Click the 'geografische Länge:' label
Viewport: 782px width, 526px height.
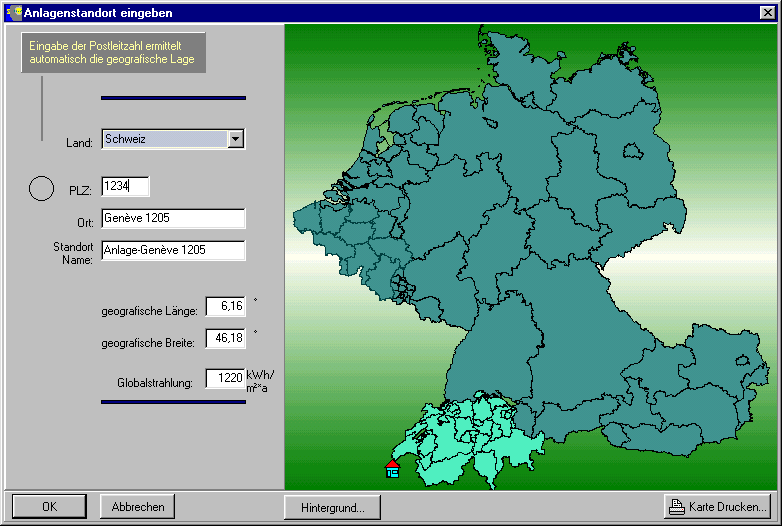coord(149,311)
